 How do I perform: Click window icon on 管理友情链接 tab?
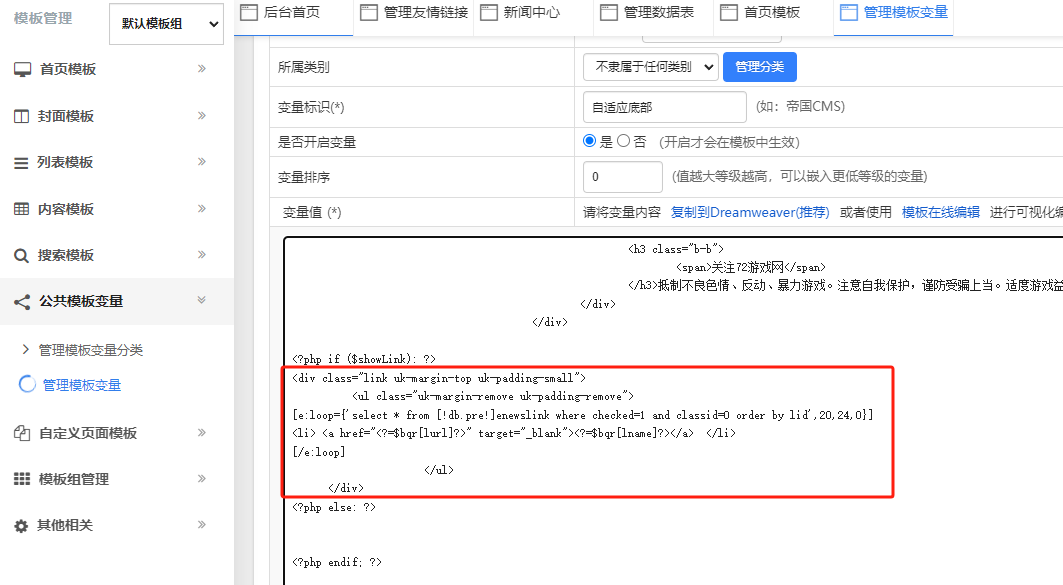click(369, 12)
